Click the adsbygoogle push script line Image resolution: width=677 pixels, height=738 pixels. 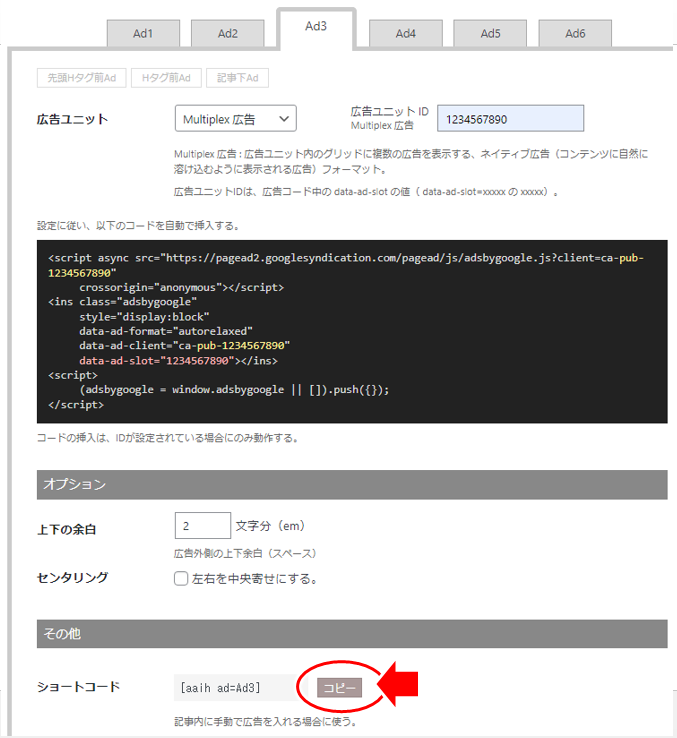coord(234,390)
